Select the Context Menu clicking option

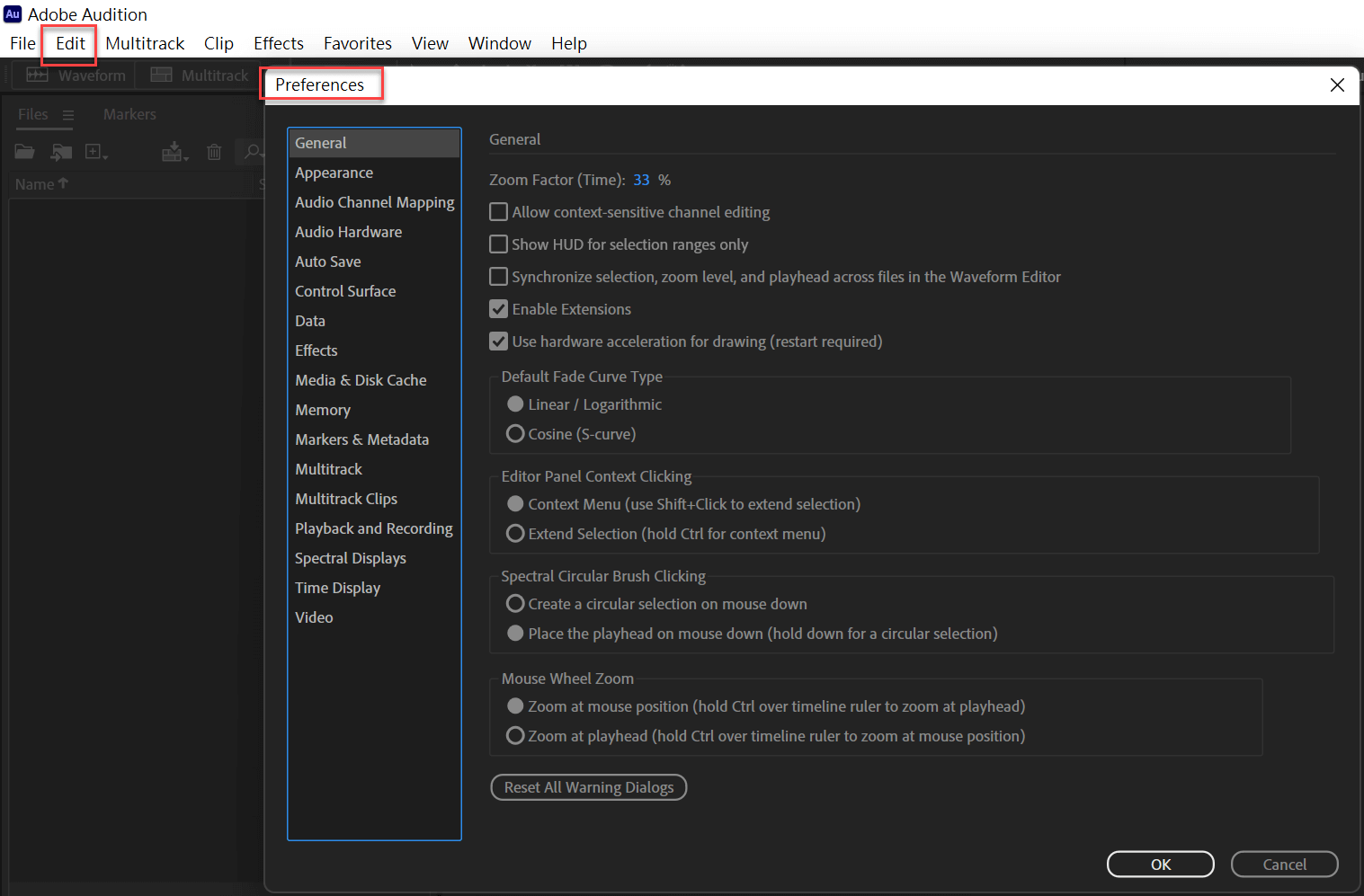(515, 504)
